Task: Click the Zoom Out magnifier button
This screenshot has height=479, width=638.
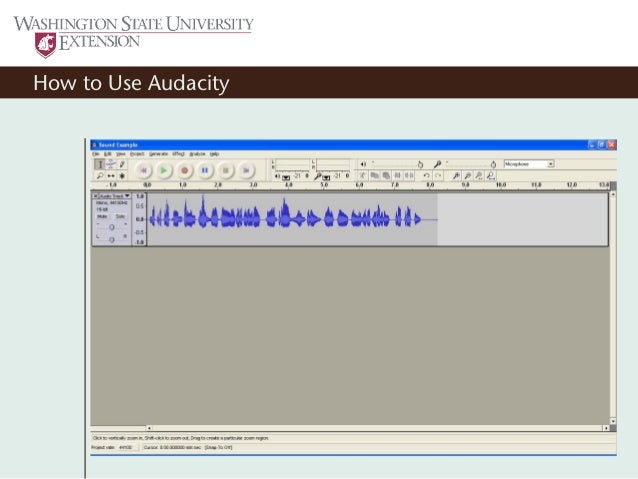Action: tap(468, 175)
